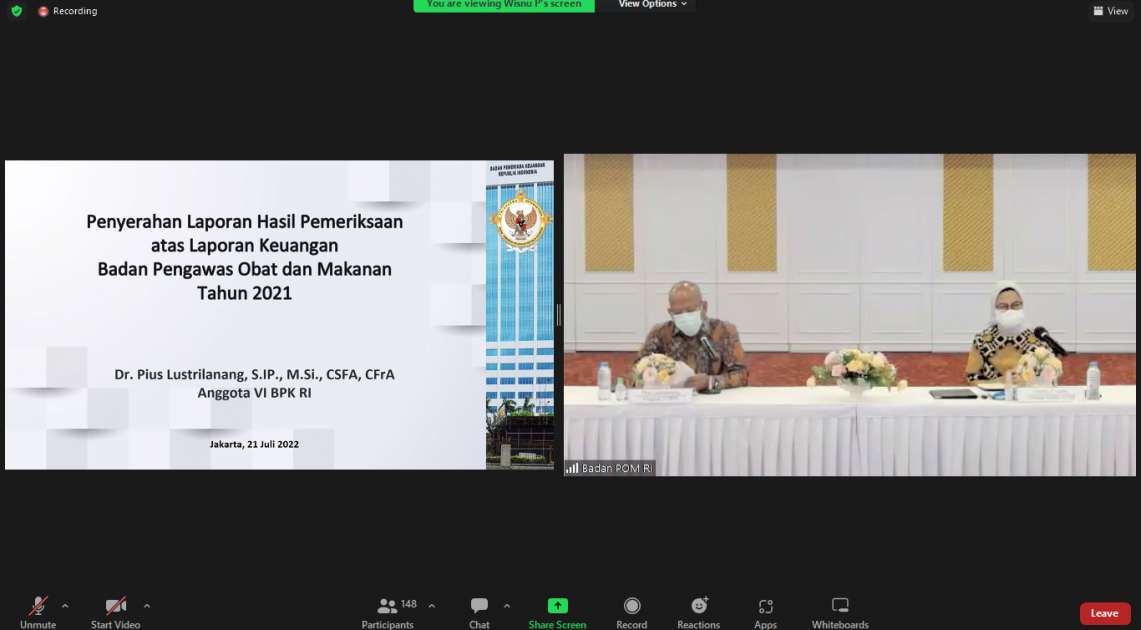Open the Chat panel icon
This screenshot has width=1141, height=630.
pos(479,606)
